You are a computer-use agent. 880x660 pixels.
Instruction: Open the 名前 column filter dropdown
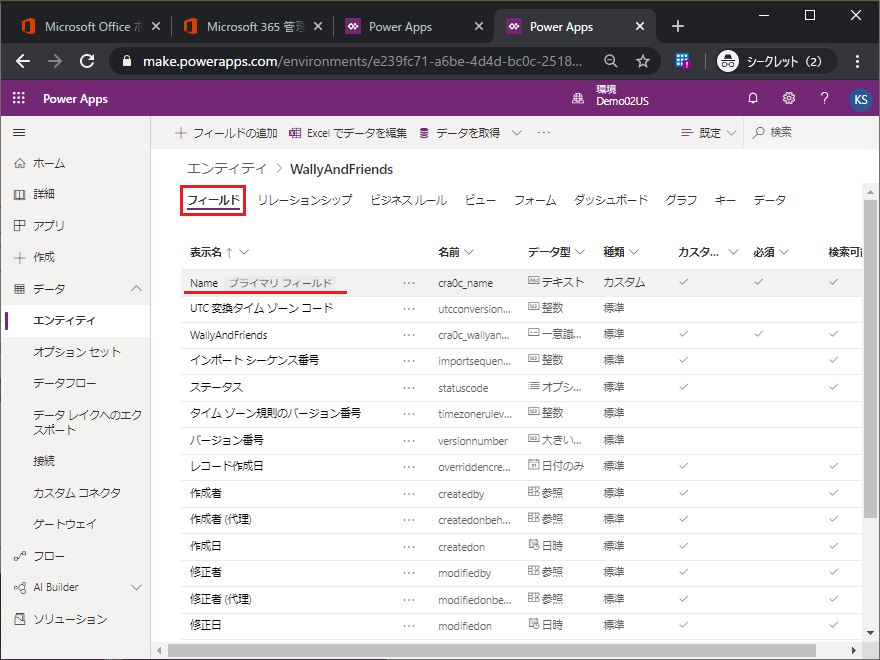[469, 252]
